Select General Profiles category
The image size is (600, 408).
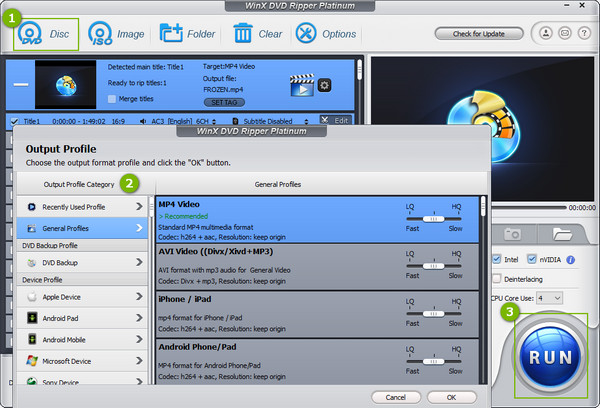82,228
